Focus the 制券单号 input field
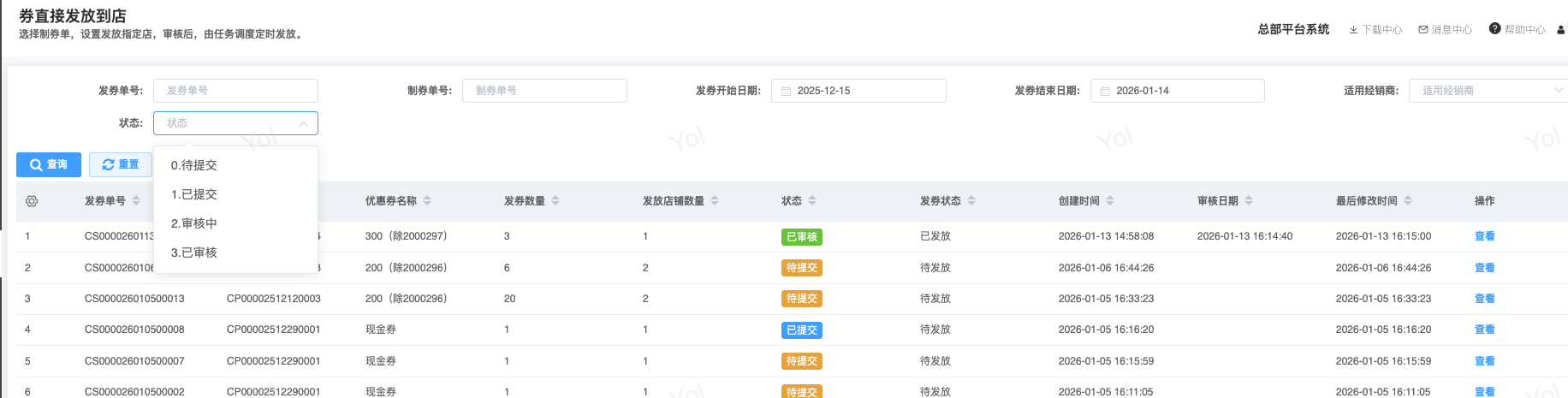 [x=544, y=91]
